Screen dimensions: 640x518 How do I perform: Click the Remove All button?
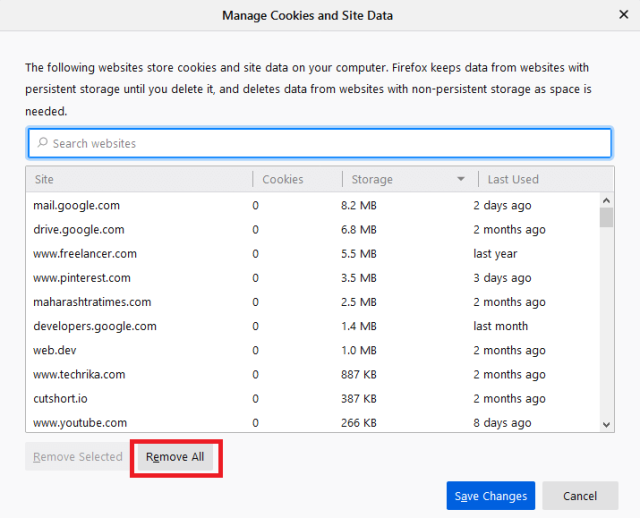click(175, 456)
